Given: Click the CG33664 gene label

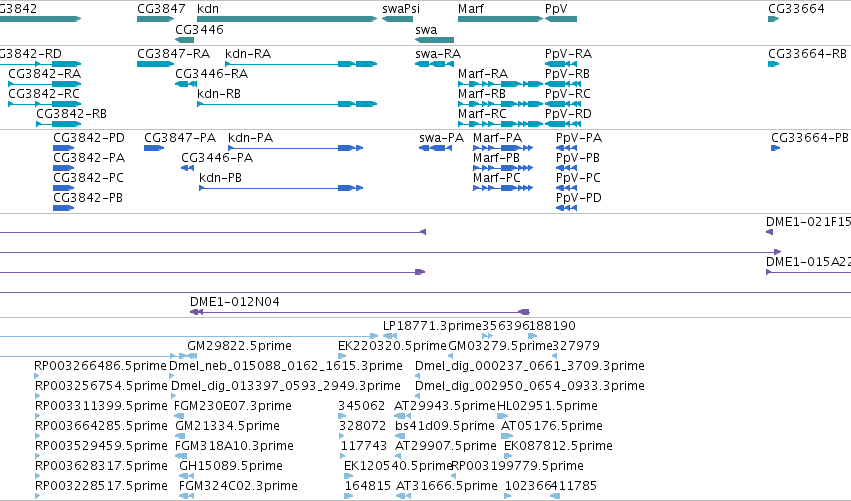Looking at the screenshot, I should 796,9.
